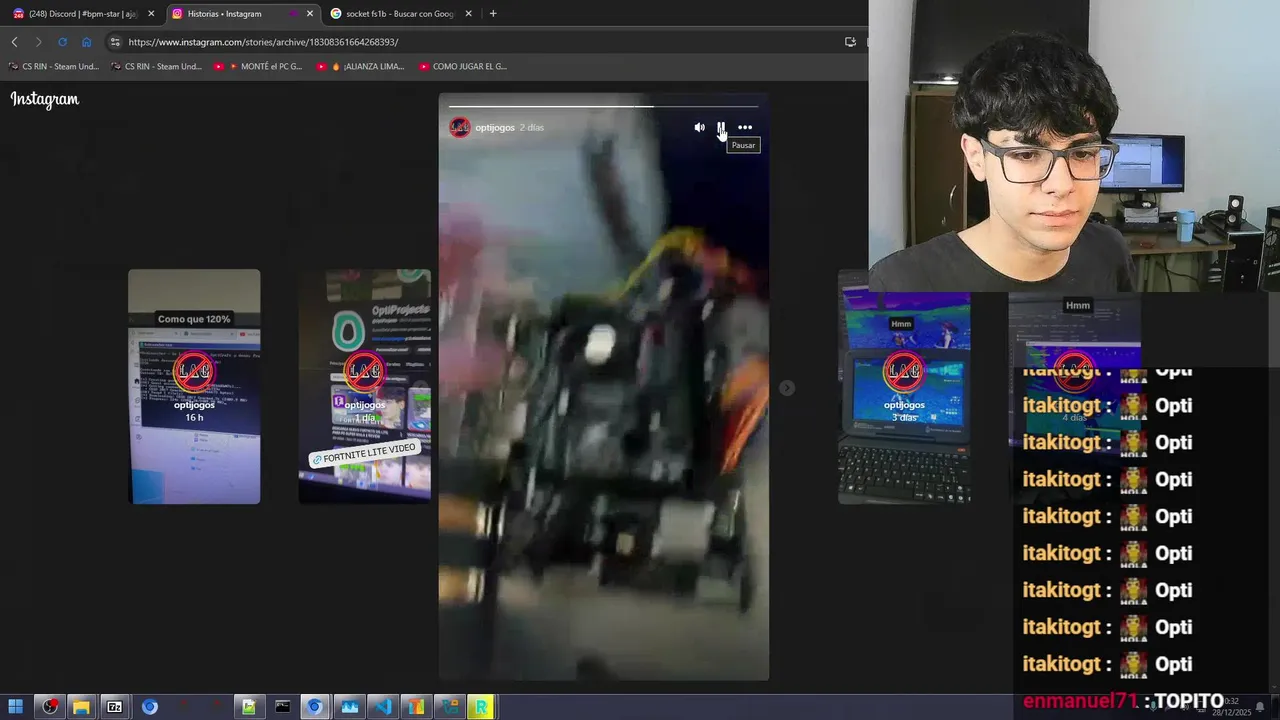Open Visual Studio Code from taskbar
Screen dimensions: 1280x720
383,707
